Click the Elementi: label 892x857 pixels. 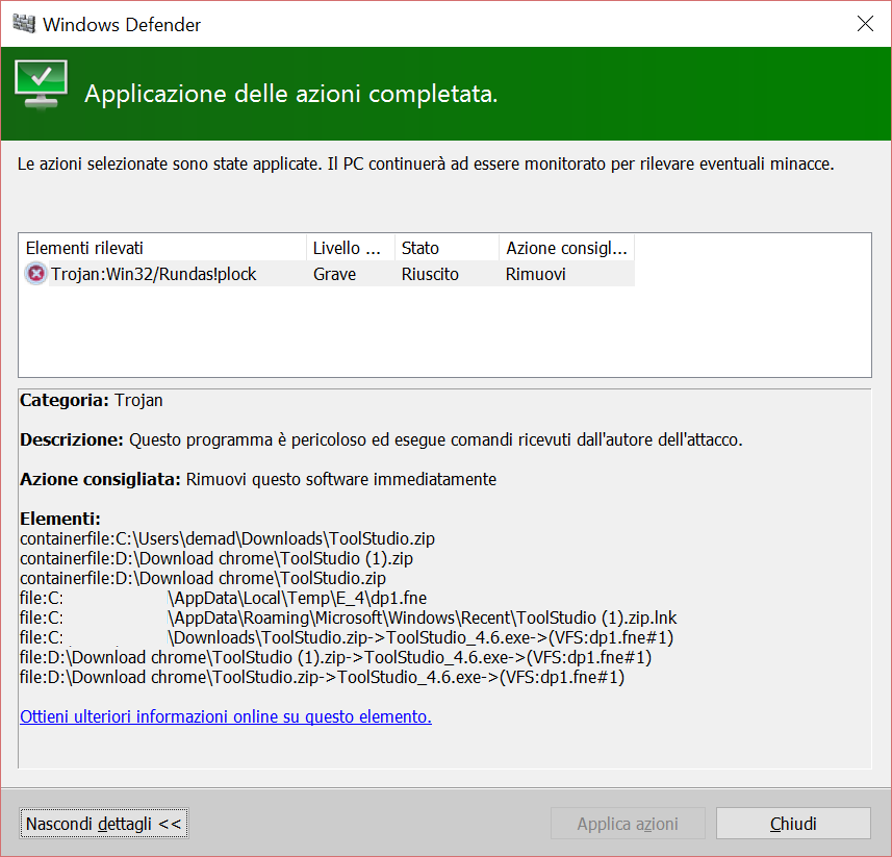[60, 518]
